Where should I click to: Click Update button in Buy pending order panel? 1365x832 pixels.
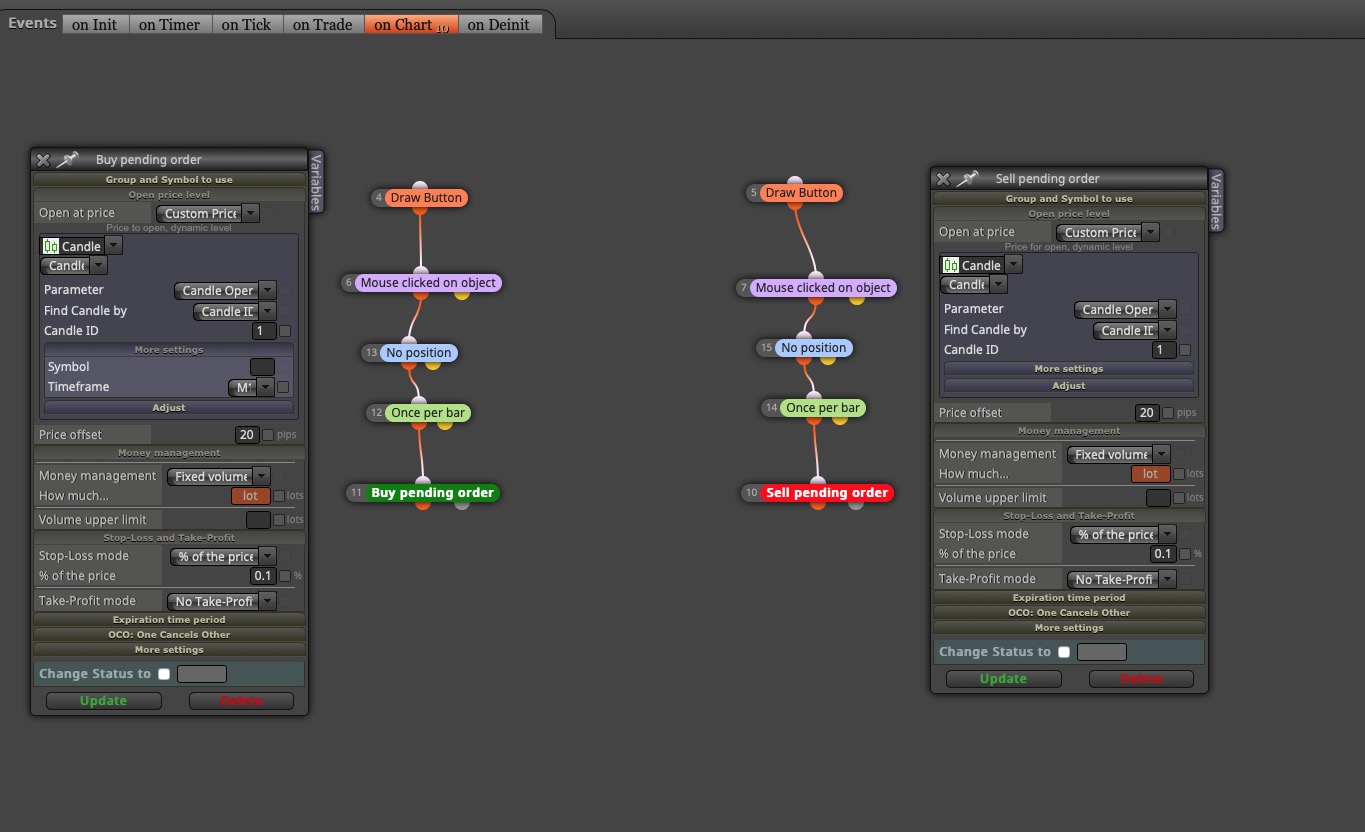pos(104,701)
